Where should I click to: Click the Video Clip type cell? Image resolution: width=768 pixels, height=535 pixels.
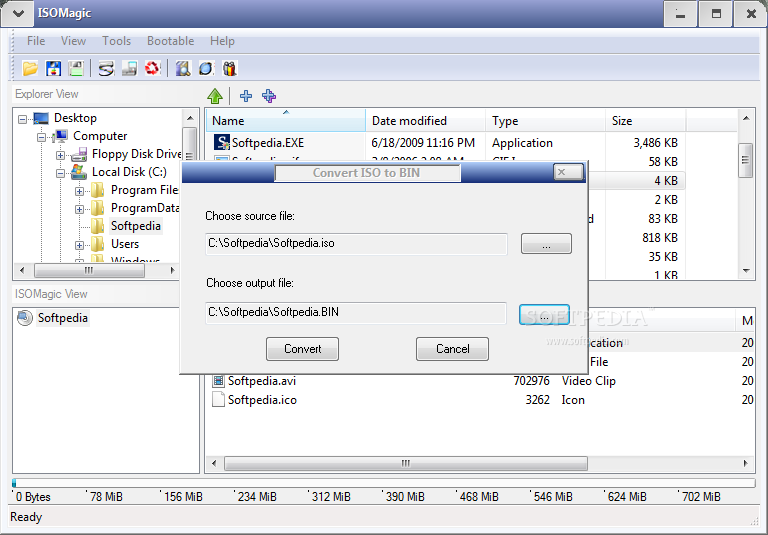(589, 381)
